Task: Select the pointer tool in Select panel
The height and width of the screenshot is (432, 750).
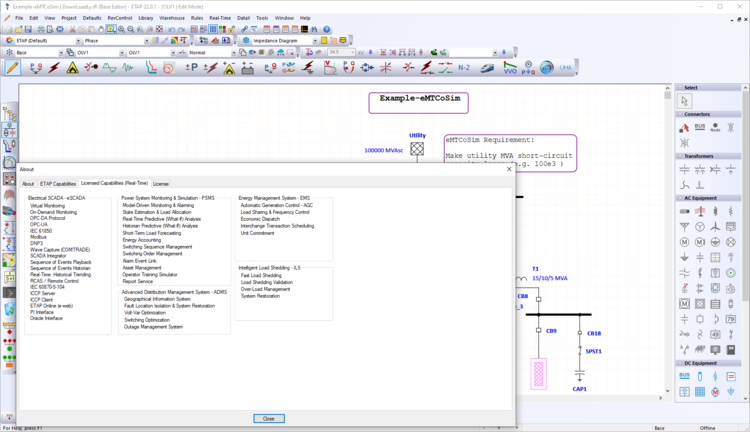Action: 685,101
